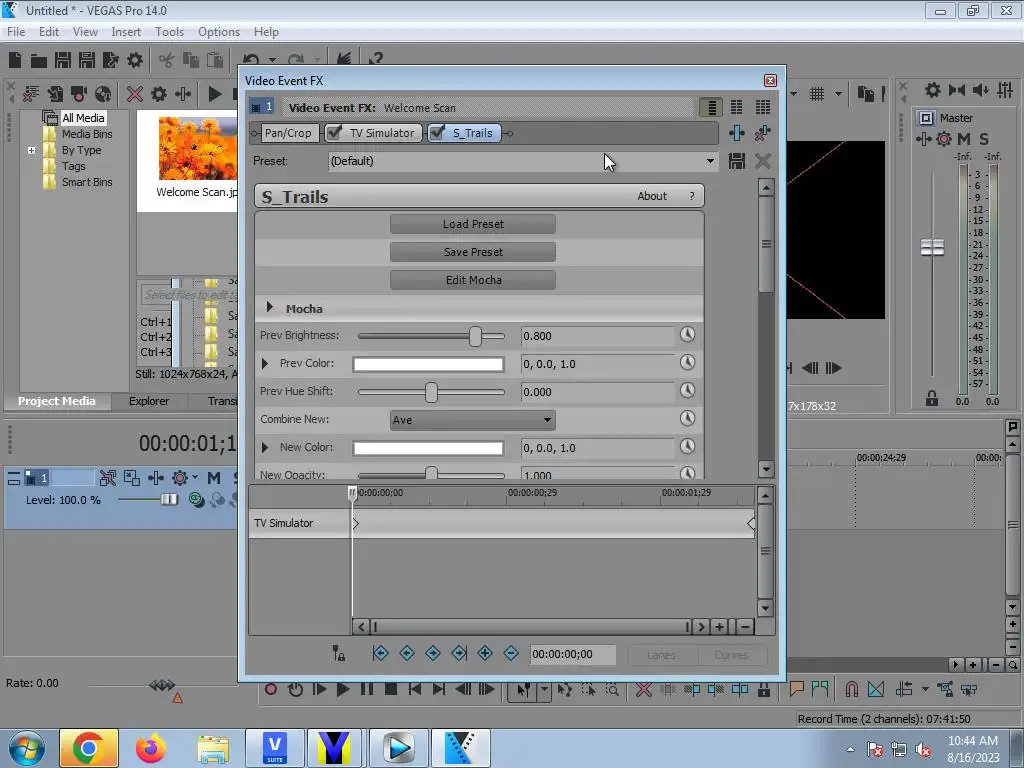Screen dimensions: 1024x768
Task: Click the keyframe timecode field 00:00:00;00
Action: 572,654
